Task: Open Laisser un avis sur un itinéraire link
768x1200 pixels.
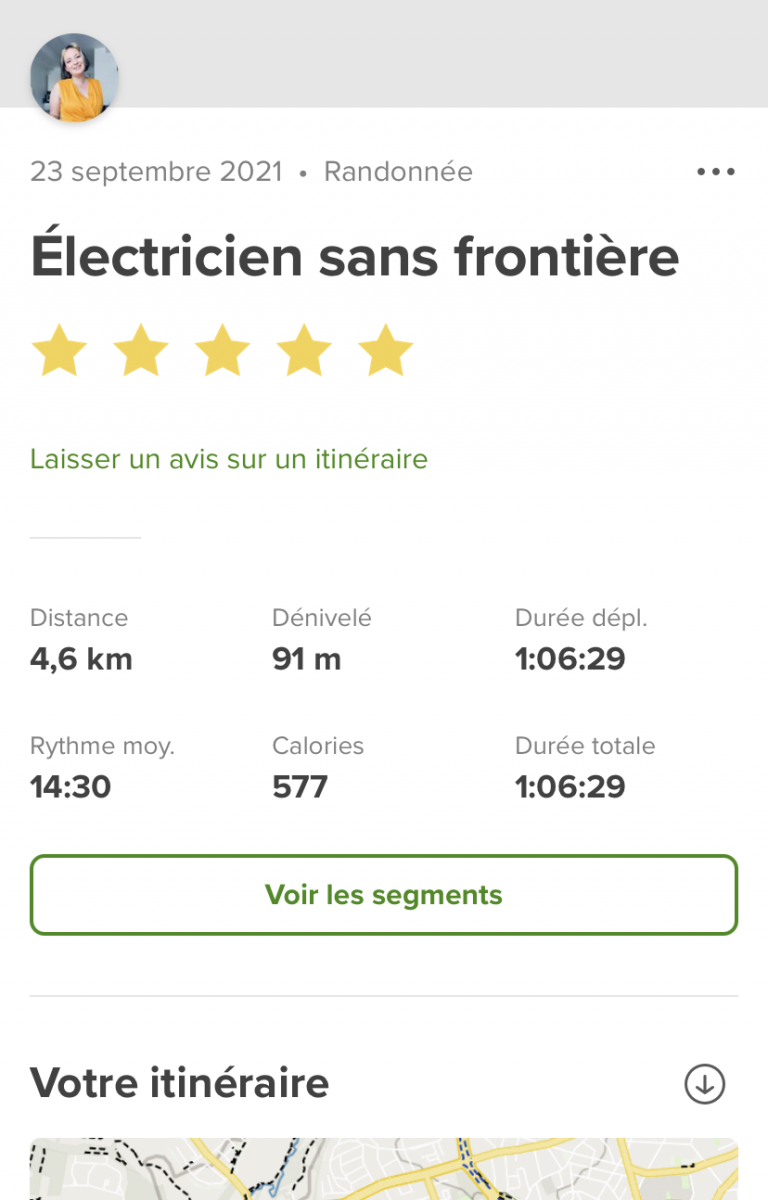Action: coord(229,459)
